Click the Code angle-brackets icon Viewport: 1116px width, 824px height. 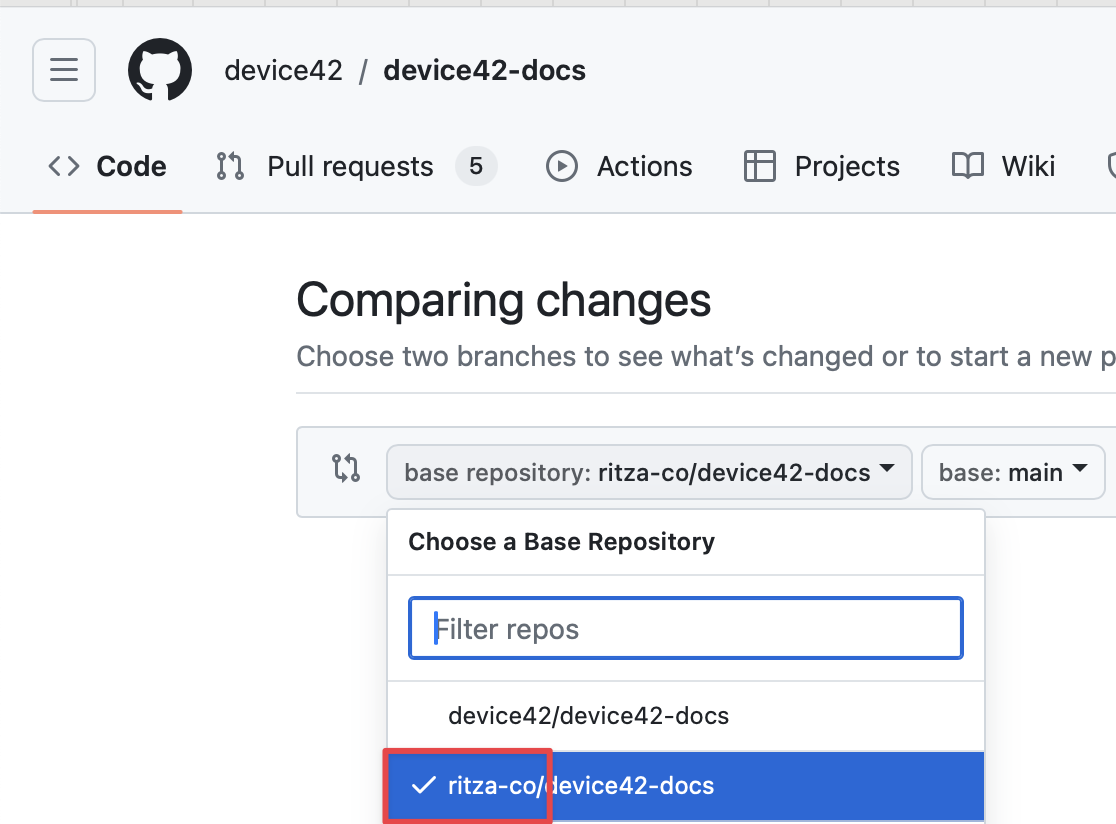click(64, 166)
